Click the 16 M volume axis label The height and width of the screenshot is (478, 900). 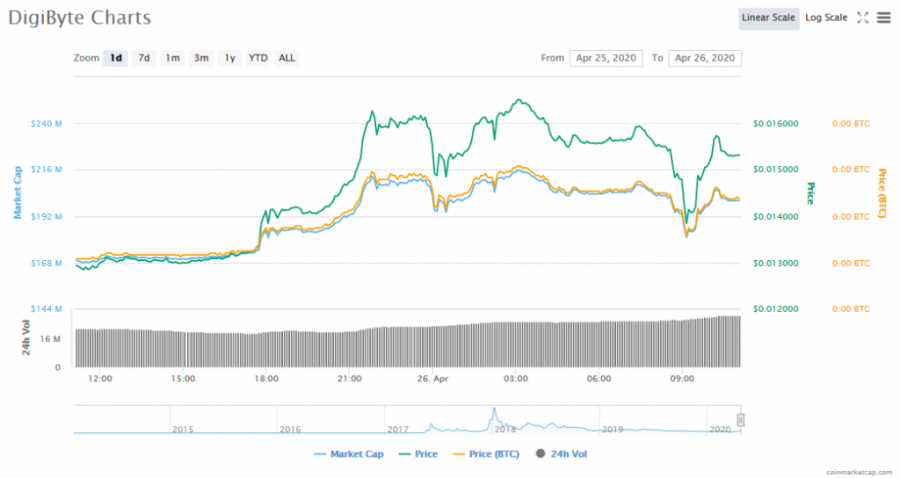click(x=50, y=339)
